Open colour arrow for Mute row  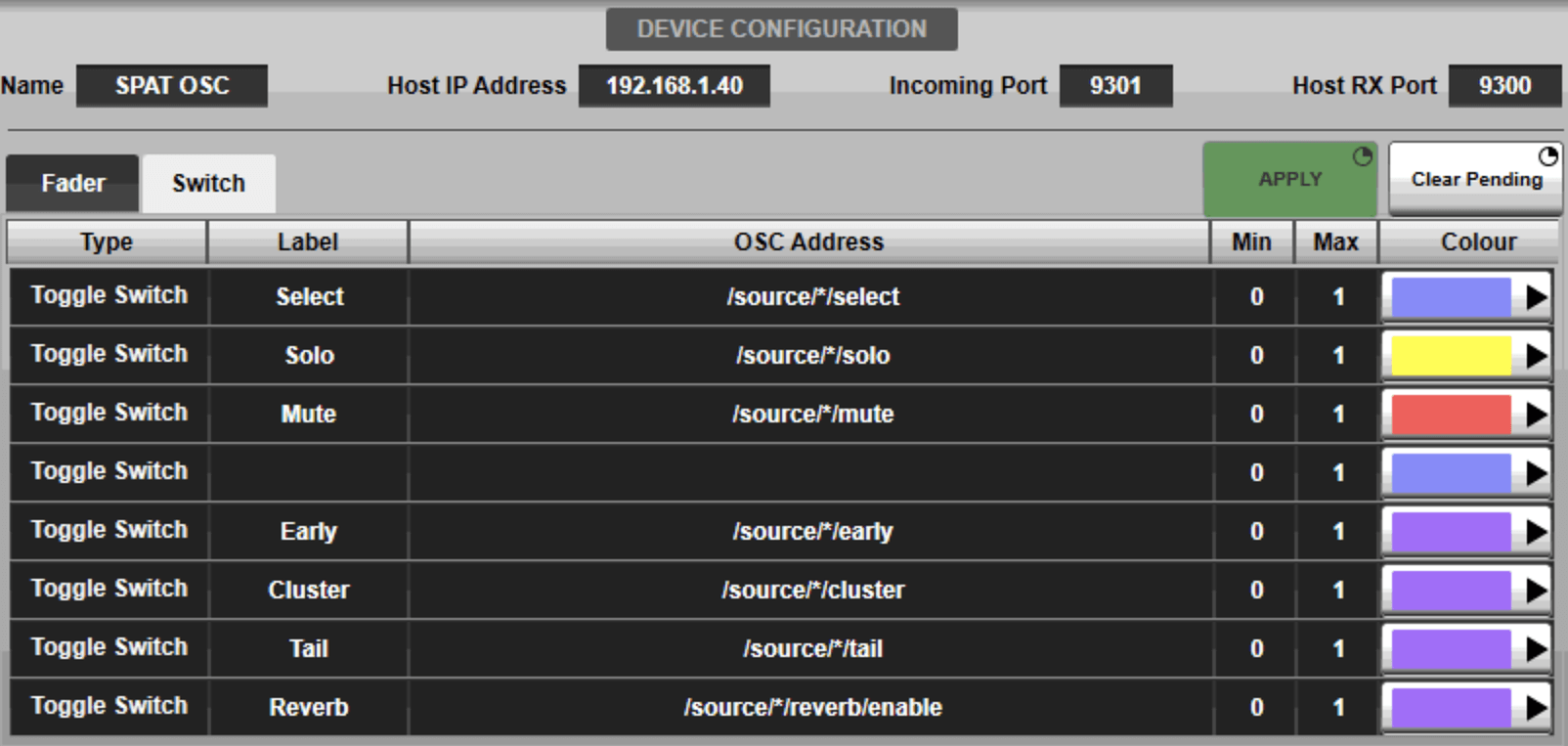[1536, 415]
